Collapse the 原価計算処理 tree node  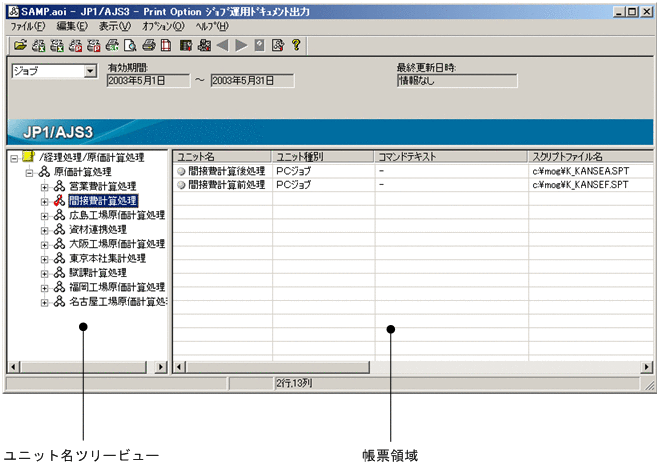tap(30, 172)
